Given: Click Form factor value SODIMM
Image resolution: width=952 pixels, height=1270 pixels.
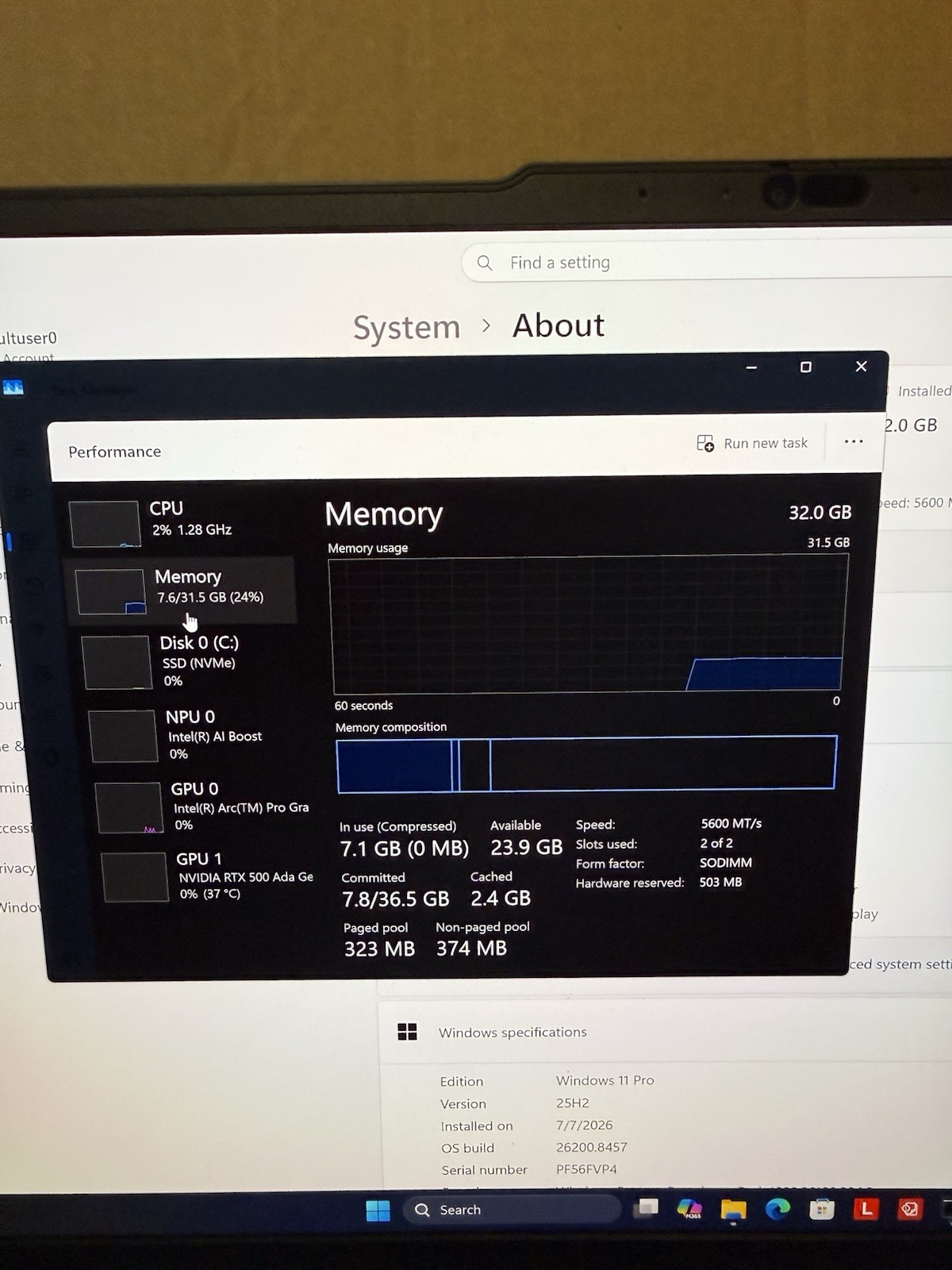Looking at the screenshot, I should [725, 863].
